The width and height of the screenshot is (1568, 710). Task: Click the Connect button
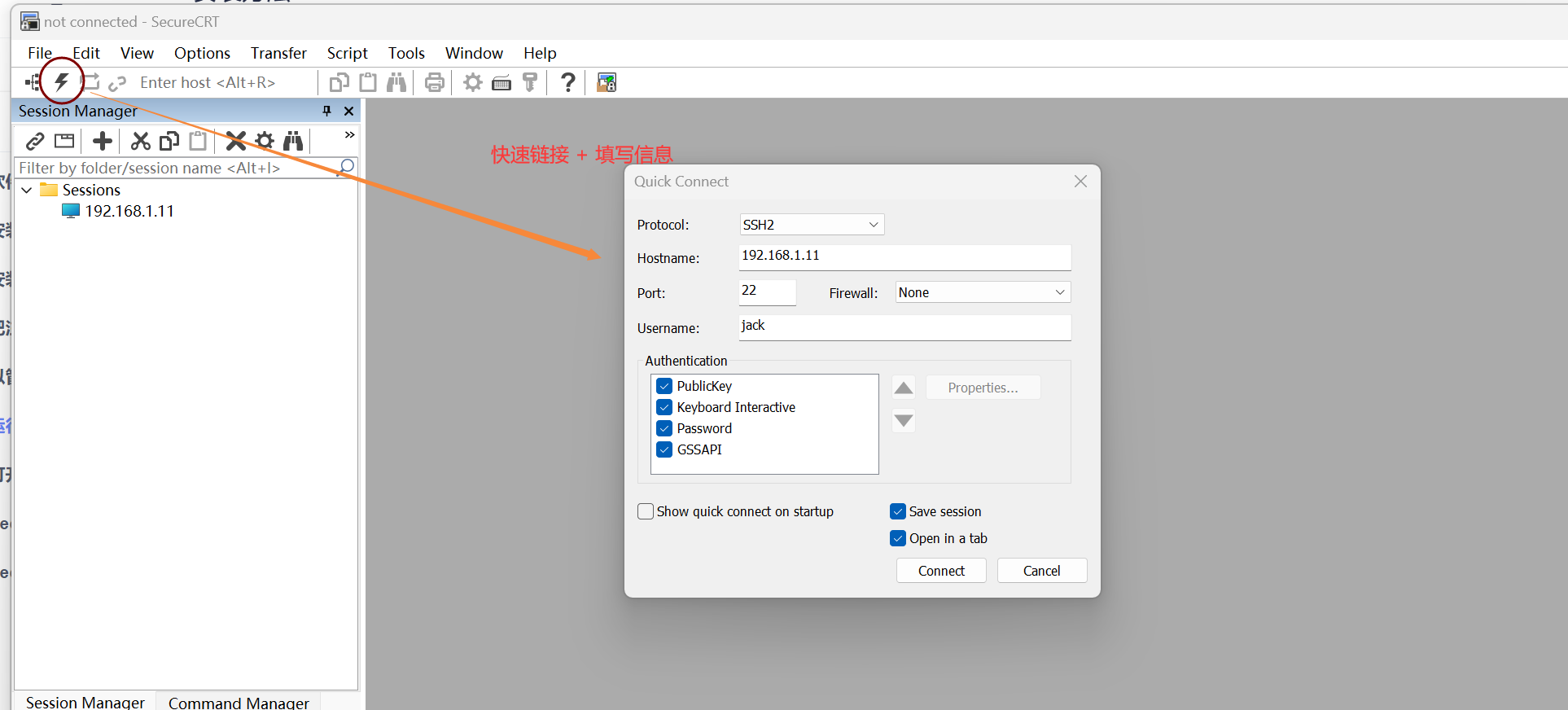coord(941,571)
